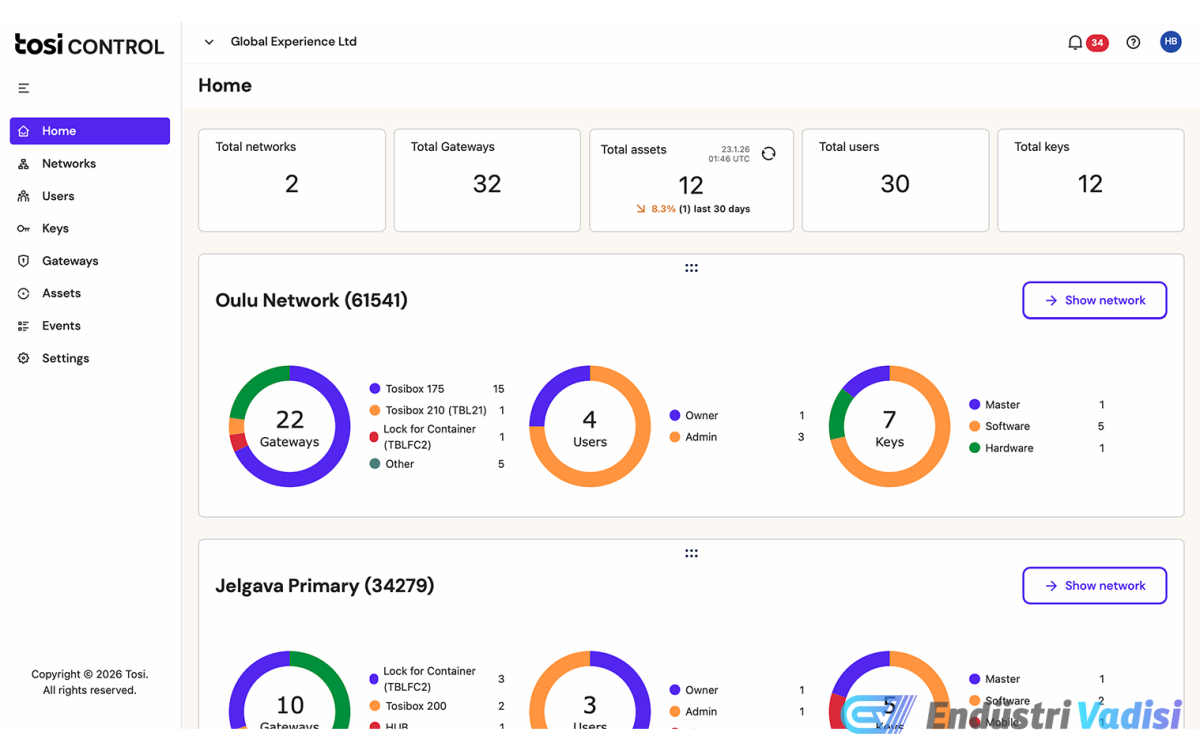1200x751 pixels.
Task: Expand the Global Experience Ltd organization dropdown
Action: [x=209, y=42]
